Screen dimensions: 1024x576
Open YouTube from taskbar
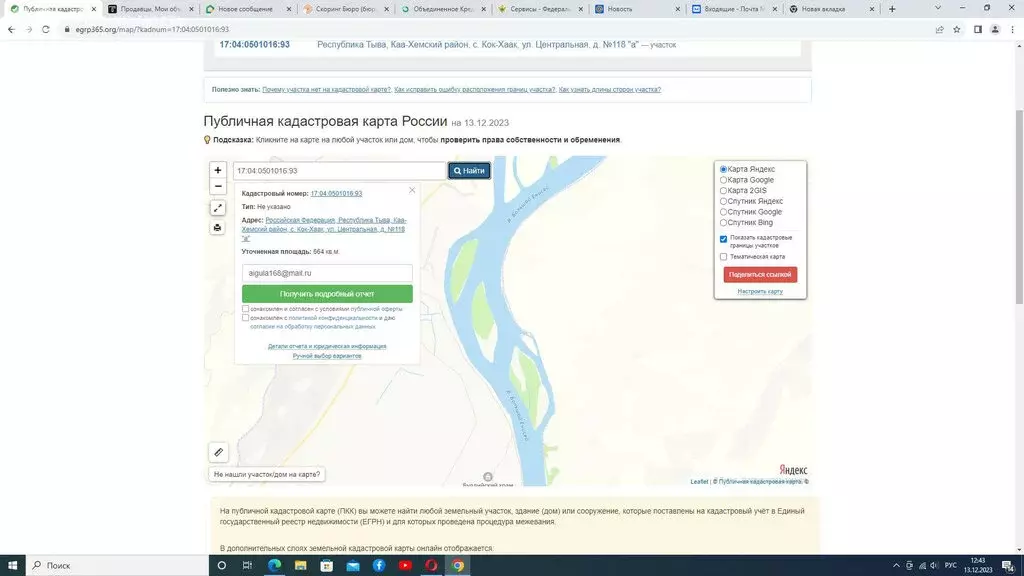[x=405, y=566]
